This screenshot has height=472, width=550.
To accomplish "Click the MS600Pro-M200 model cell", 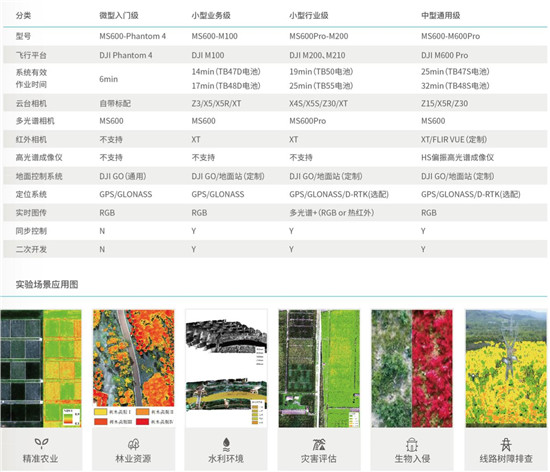I will coord(319,36).
